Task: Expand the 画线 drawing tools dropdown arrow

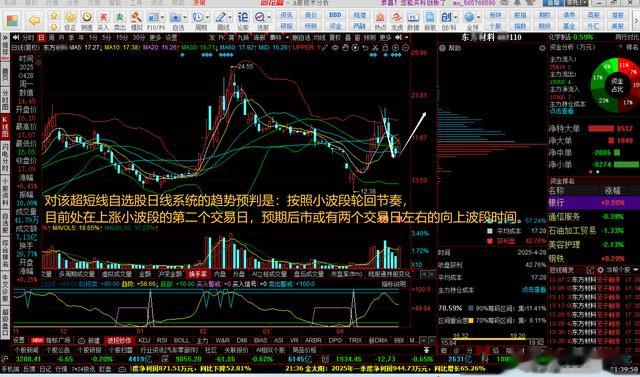Action: (x=231, y=18)
